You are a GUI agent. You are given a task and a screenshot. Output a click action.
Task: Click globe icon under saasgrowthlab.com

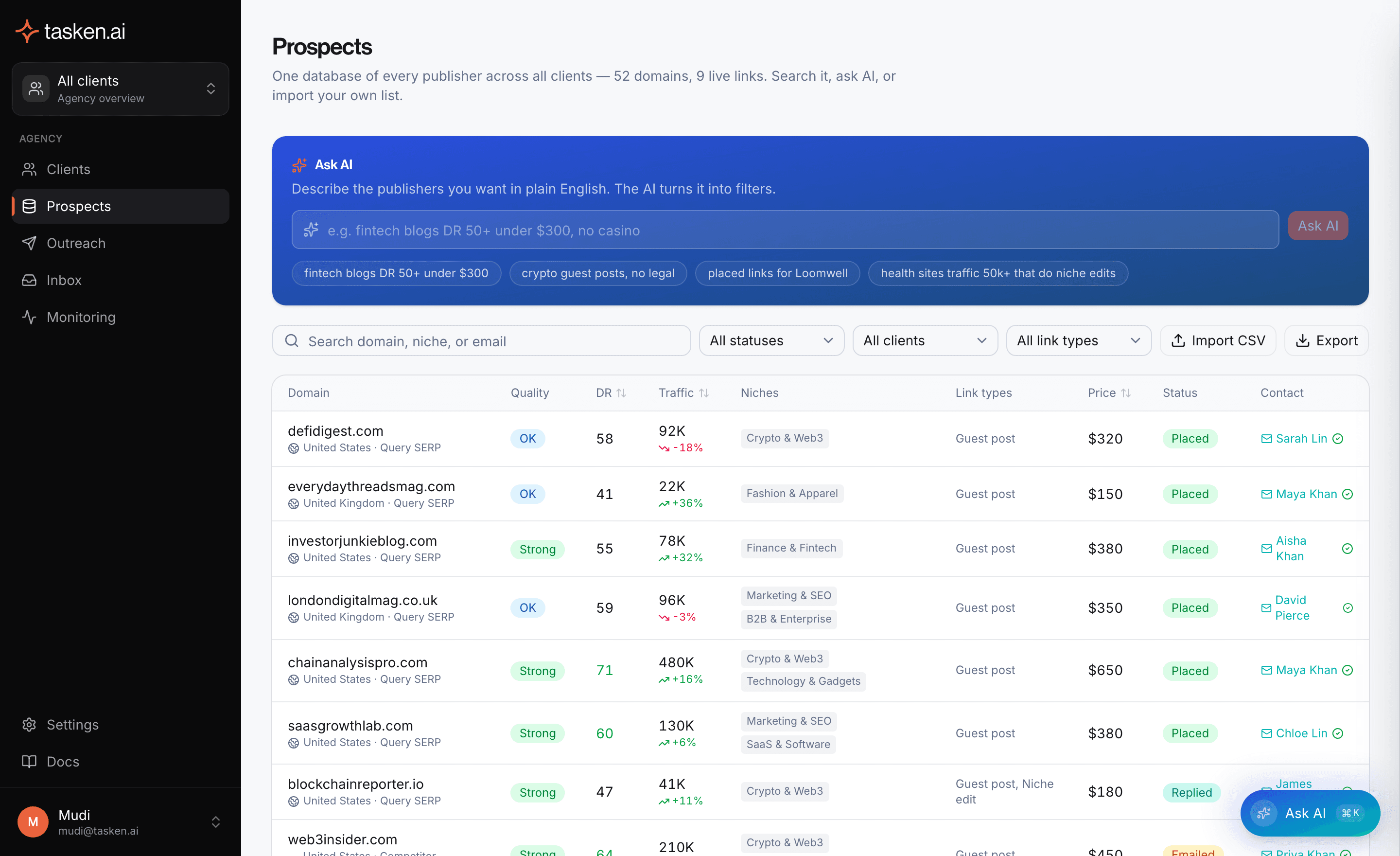[293, 743]
